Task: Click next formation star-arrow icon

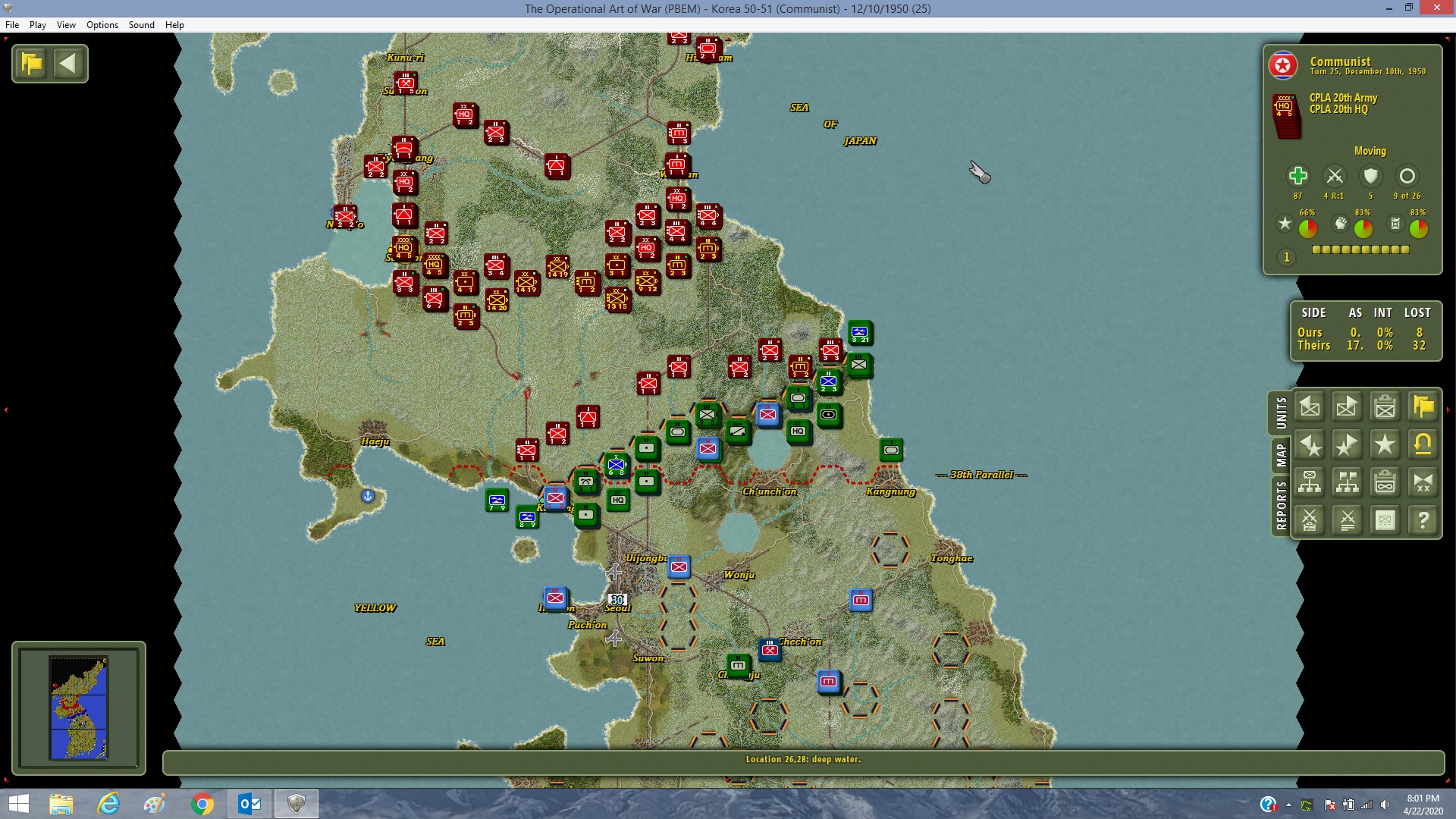Action: click(1348, 445)
